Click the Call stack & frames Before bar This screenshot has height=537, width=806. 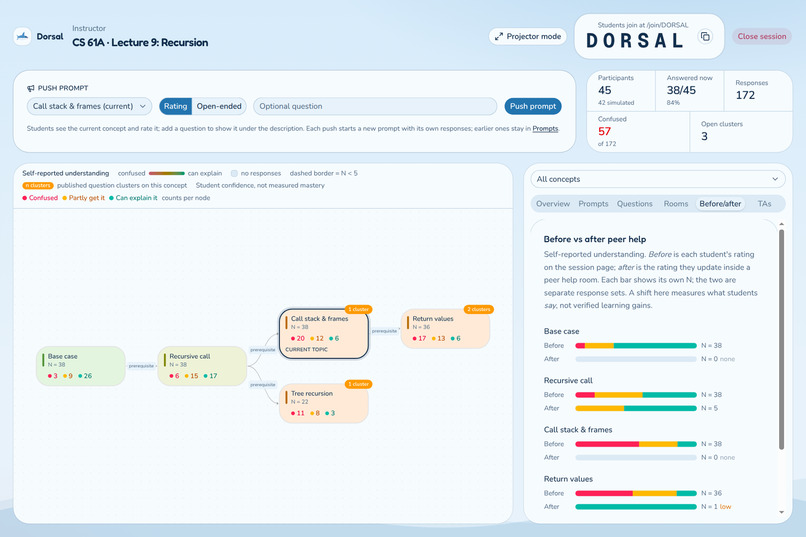[636, 444]
